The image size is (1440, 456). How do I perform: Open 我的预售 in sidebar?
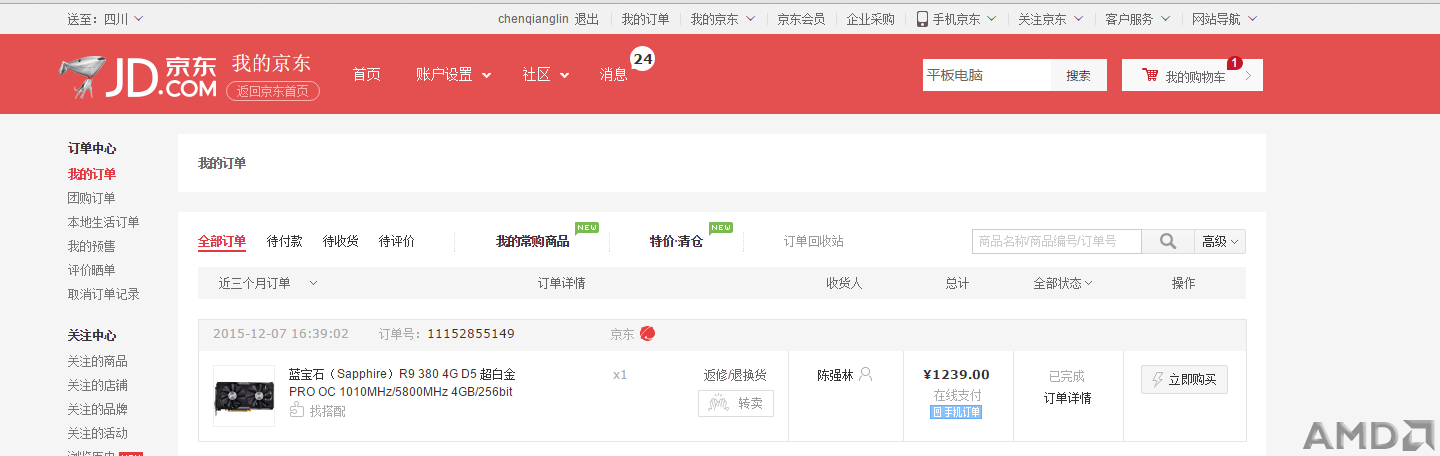point(92,246)
